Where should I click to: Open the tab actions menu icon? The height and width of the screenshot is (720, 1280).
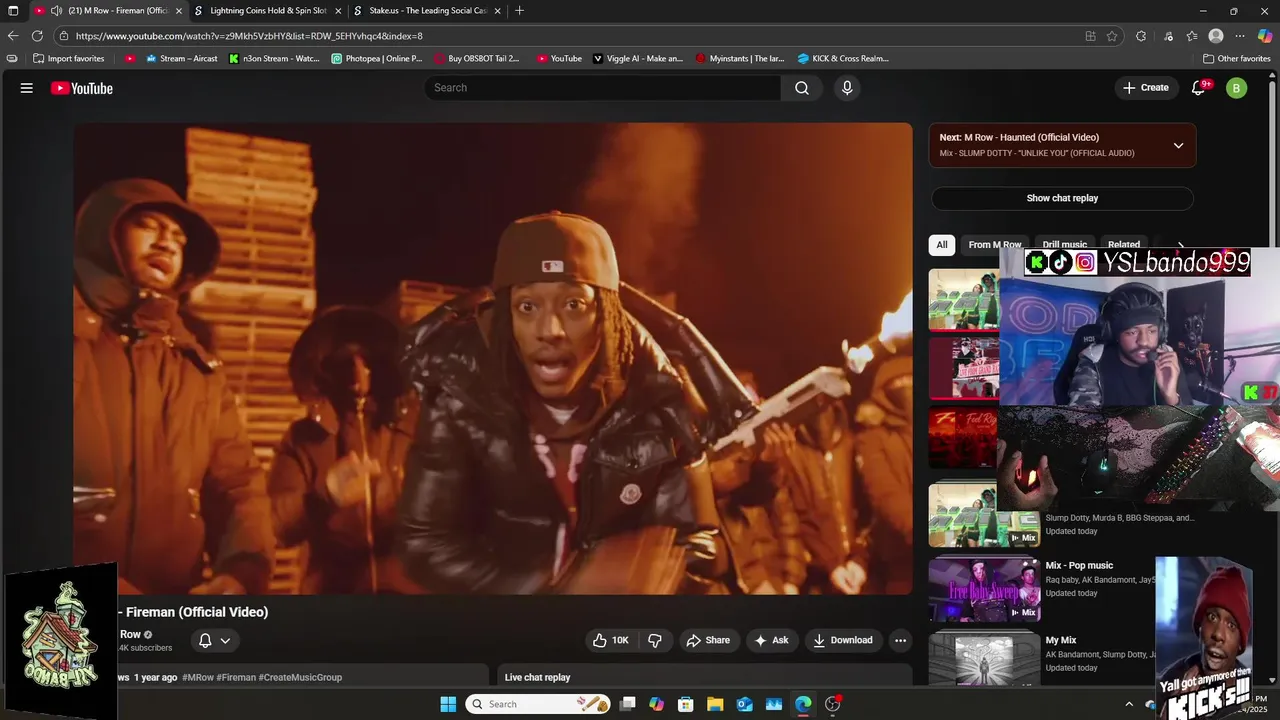[13, 11]
